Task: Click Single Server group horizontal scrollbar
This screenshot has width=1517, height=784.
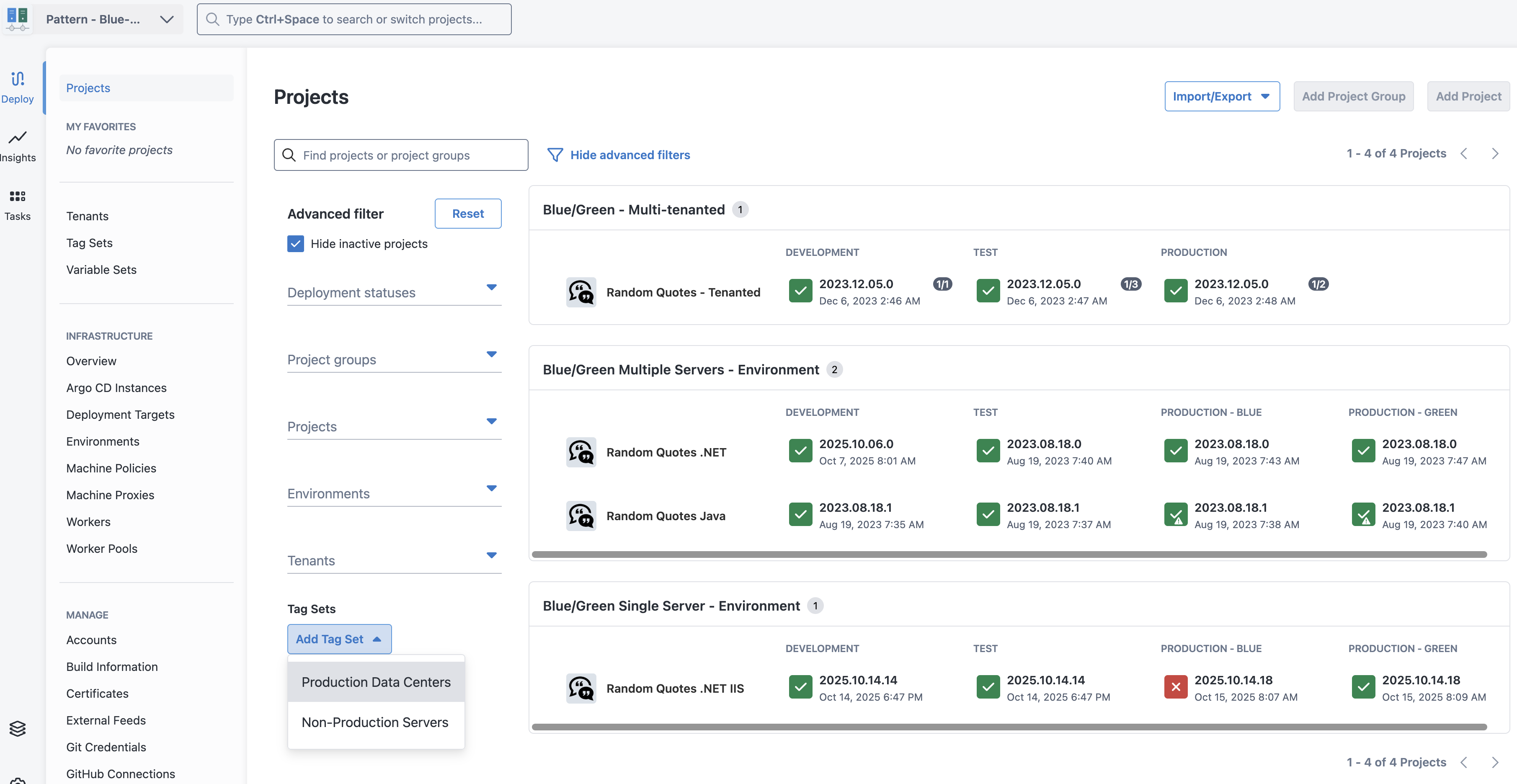Action: pos(1009,727)
